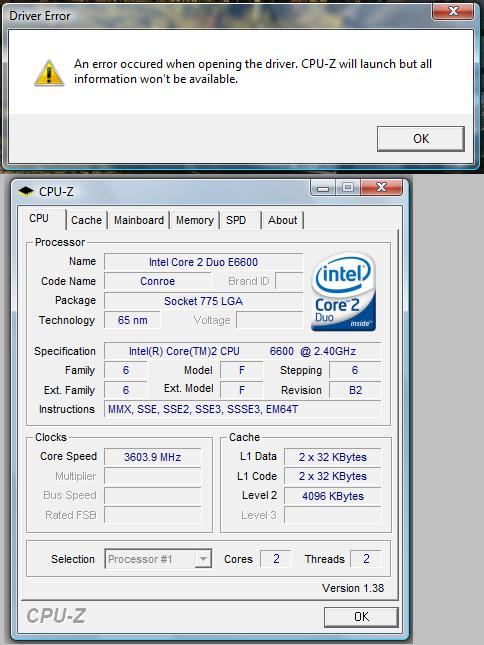Click the Specification field text
This screenshot has height=645, width=484.
click(x=243, y=351)
